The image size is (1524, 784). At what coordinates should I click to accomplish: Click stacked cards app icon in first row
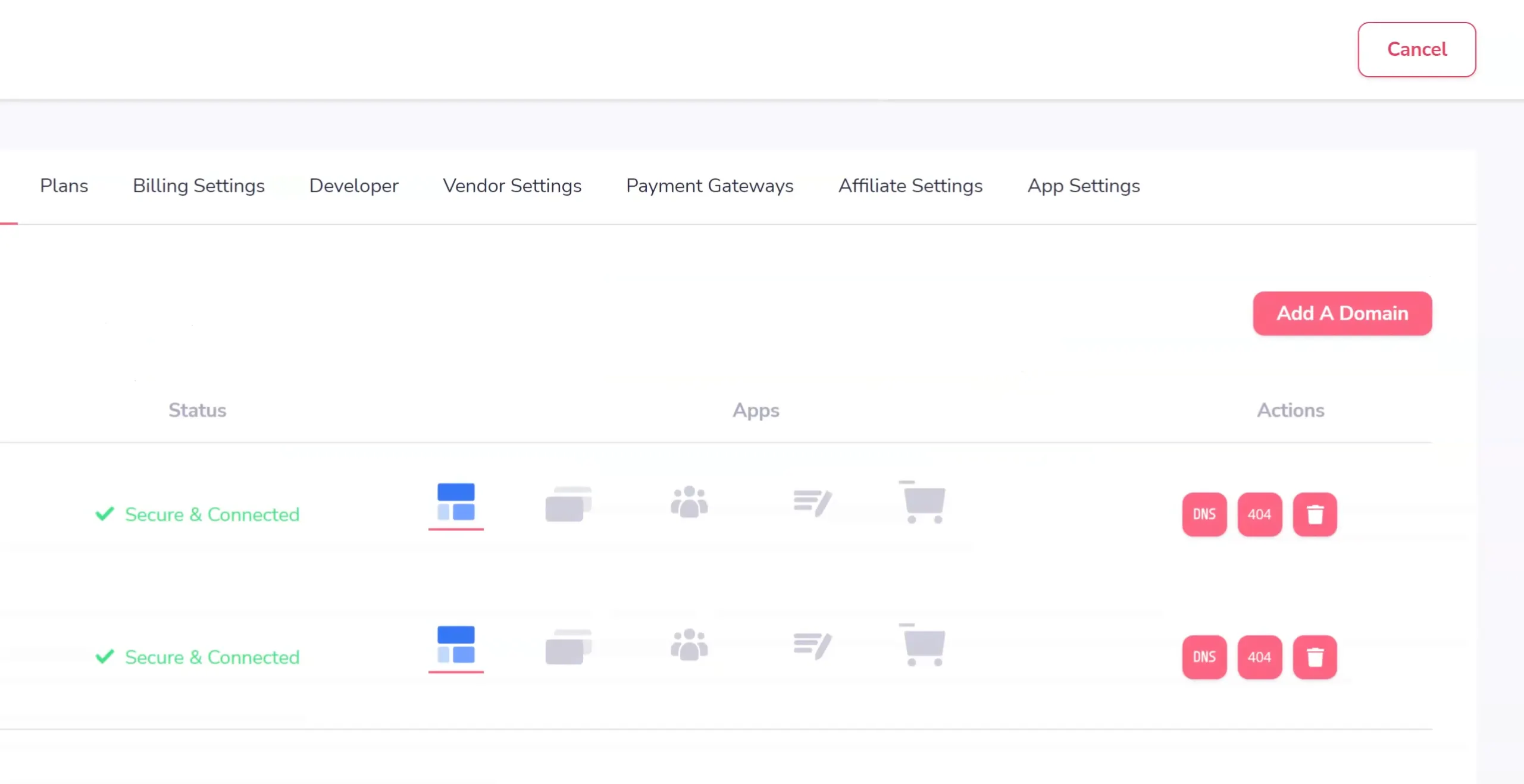[x=568, y=504]
